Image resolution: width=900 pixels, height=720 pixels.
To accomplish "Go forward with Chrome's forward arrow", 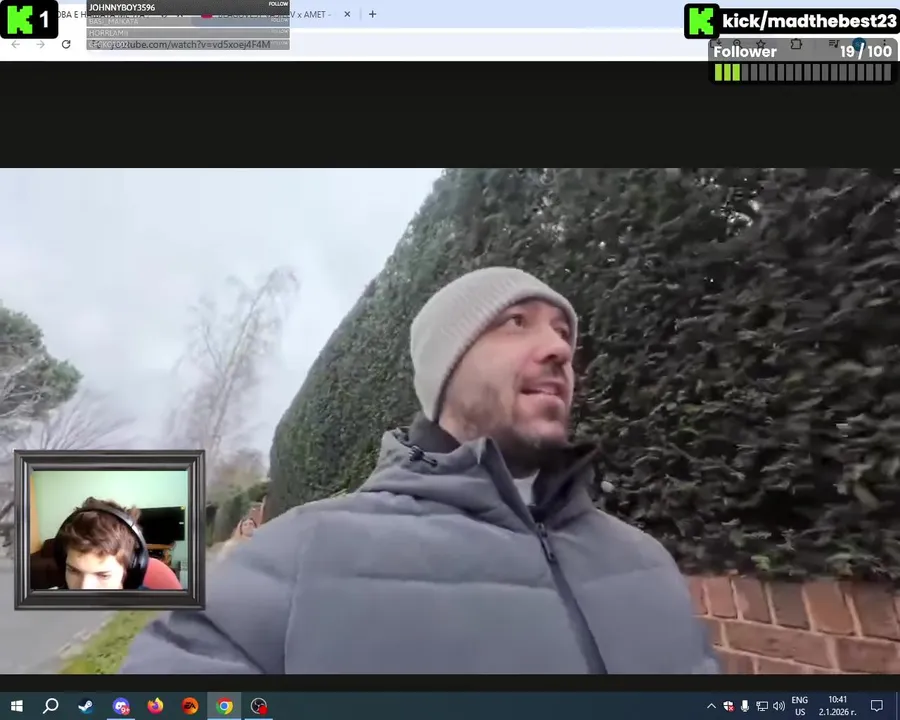I will [41, 44].
